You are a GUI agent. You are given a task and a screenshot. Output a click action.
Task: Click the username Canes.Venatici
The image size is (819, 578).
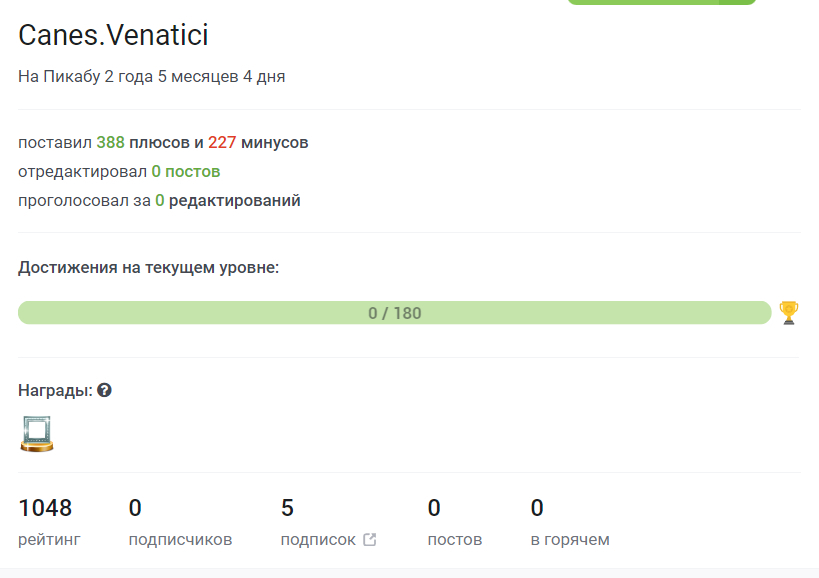(113, 36)
